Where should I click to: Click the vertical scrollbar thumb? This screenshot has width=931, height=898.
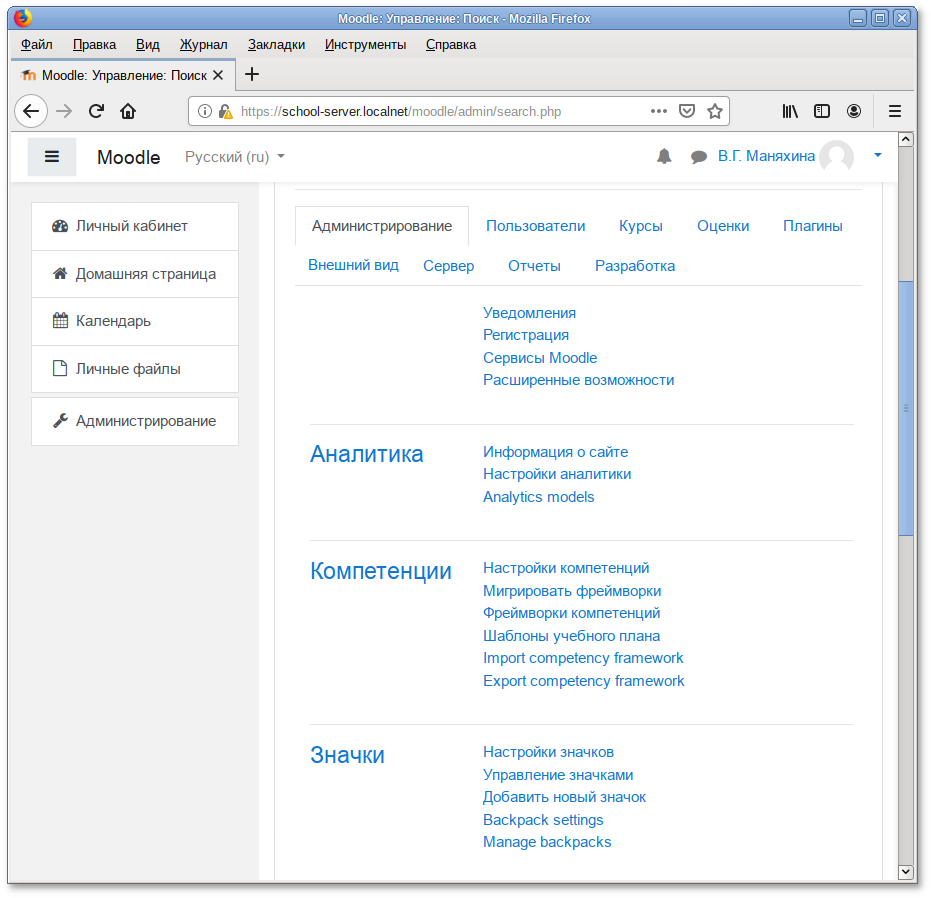(x=905, y=408)
